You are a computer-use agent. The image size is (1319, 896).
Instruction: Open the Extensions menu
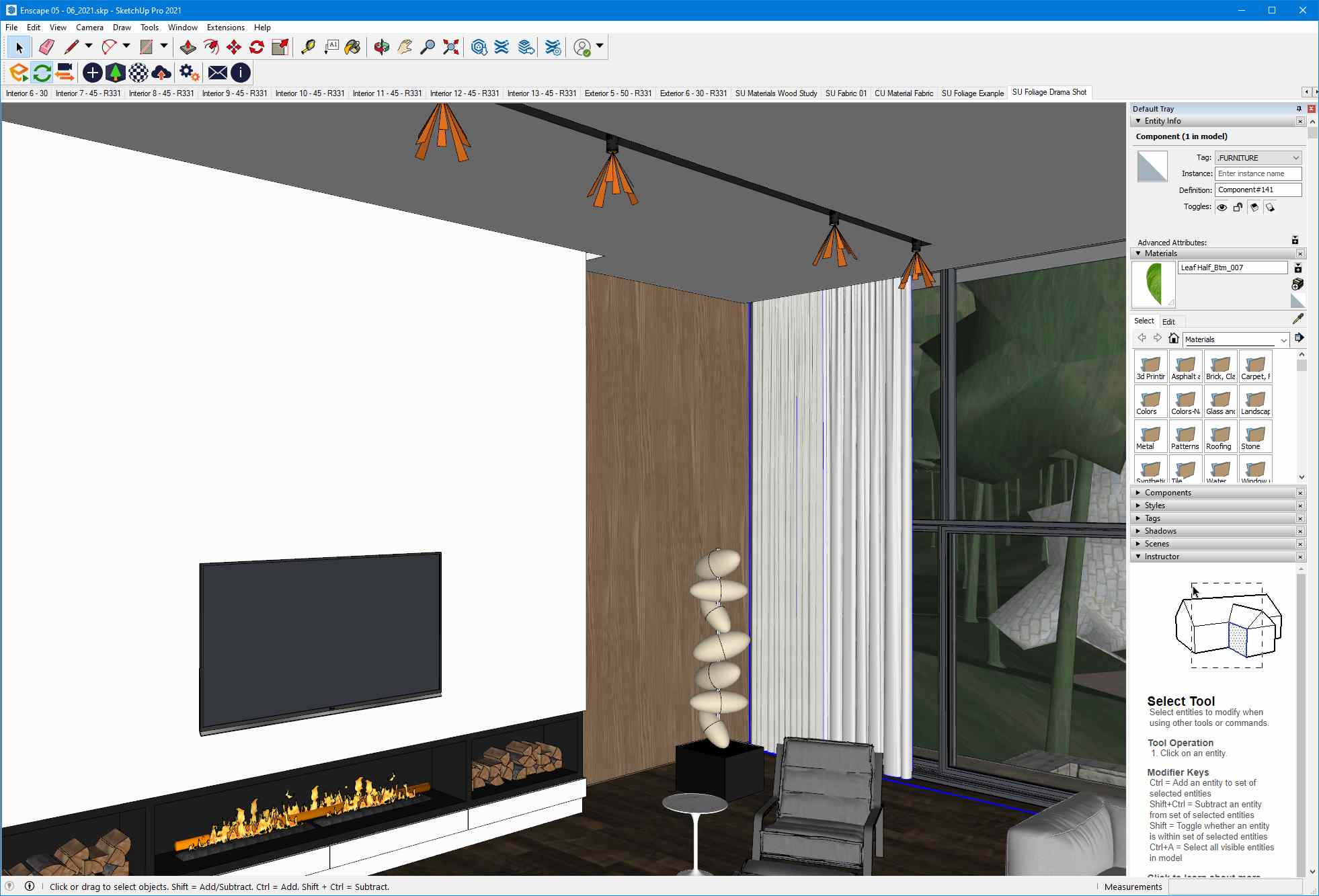tap(225, 28)
